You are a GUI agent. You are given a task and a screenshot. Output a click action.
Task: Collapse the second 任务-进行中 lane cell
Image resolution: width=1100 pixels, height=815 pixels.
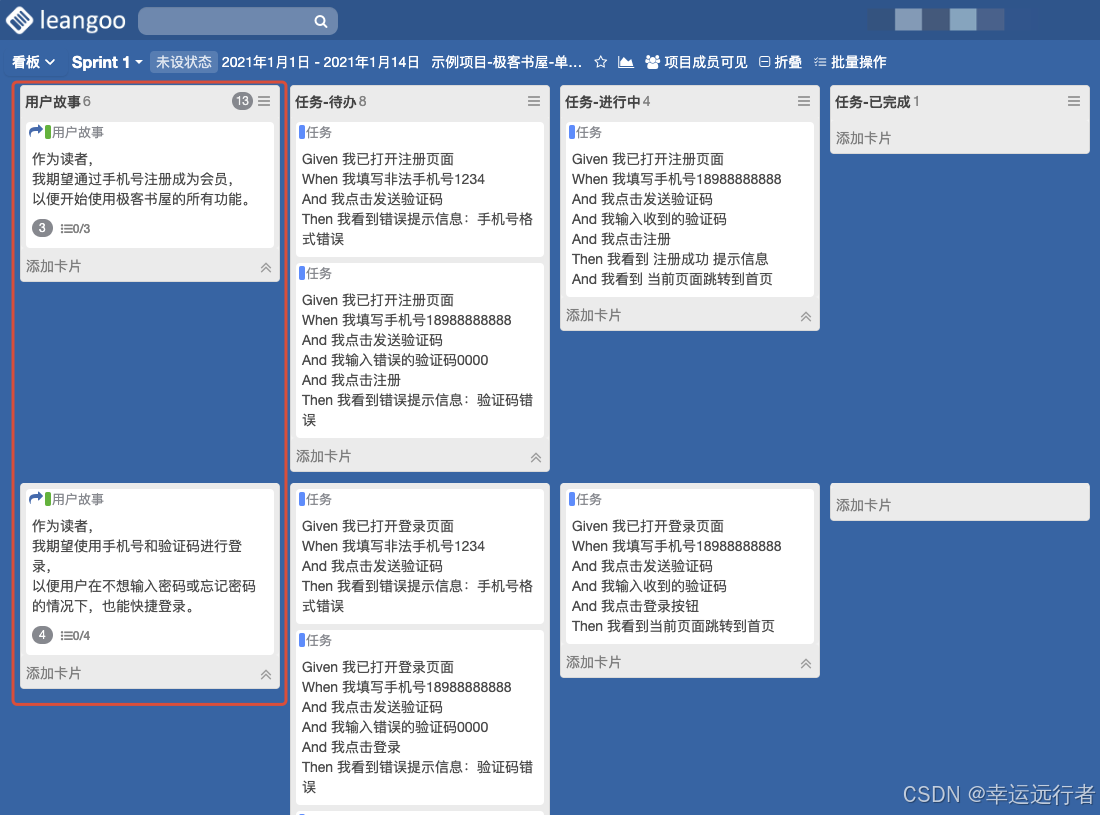[x=806, y=664]
